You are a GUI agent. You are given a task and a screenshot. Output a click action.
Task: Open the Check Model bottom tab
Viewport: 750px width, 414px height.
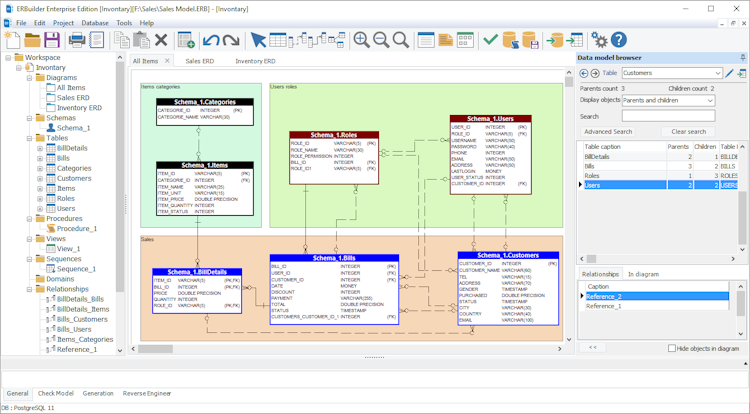(55, 393)
